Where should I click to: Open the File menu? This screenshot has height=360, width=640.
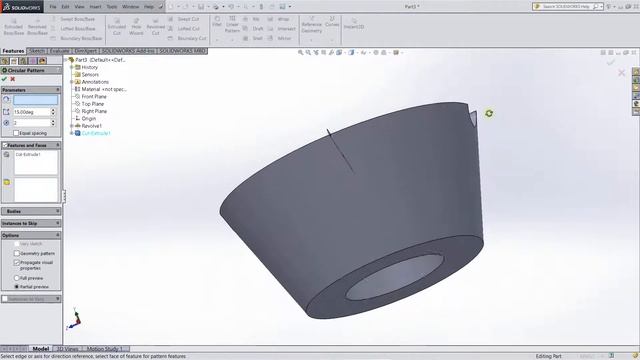53,7
